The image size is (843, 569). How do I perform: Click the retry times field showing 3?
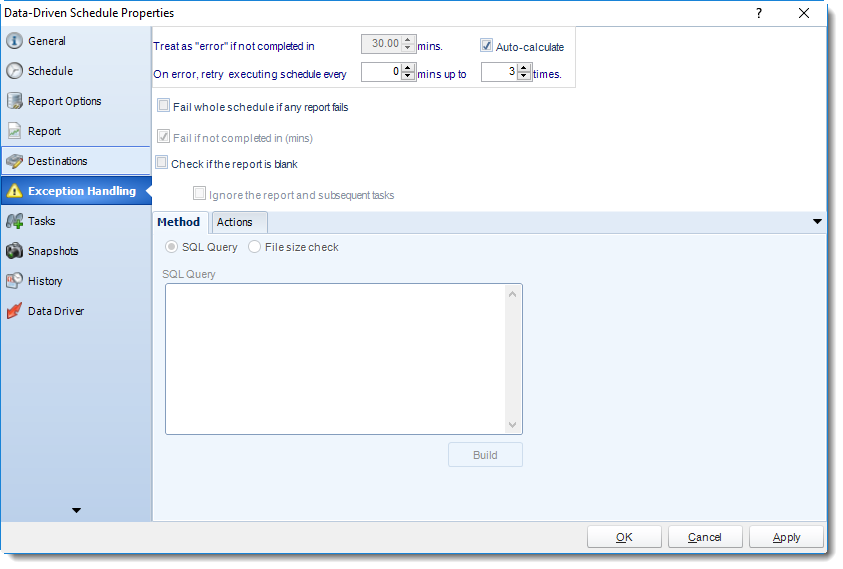click(x=499, y=72)
